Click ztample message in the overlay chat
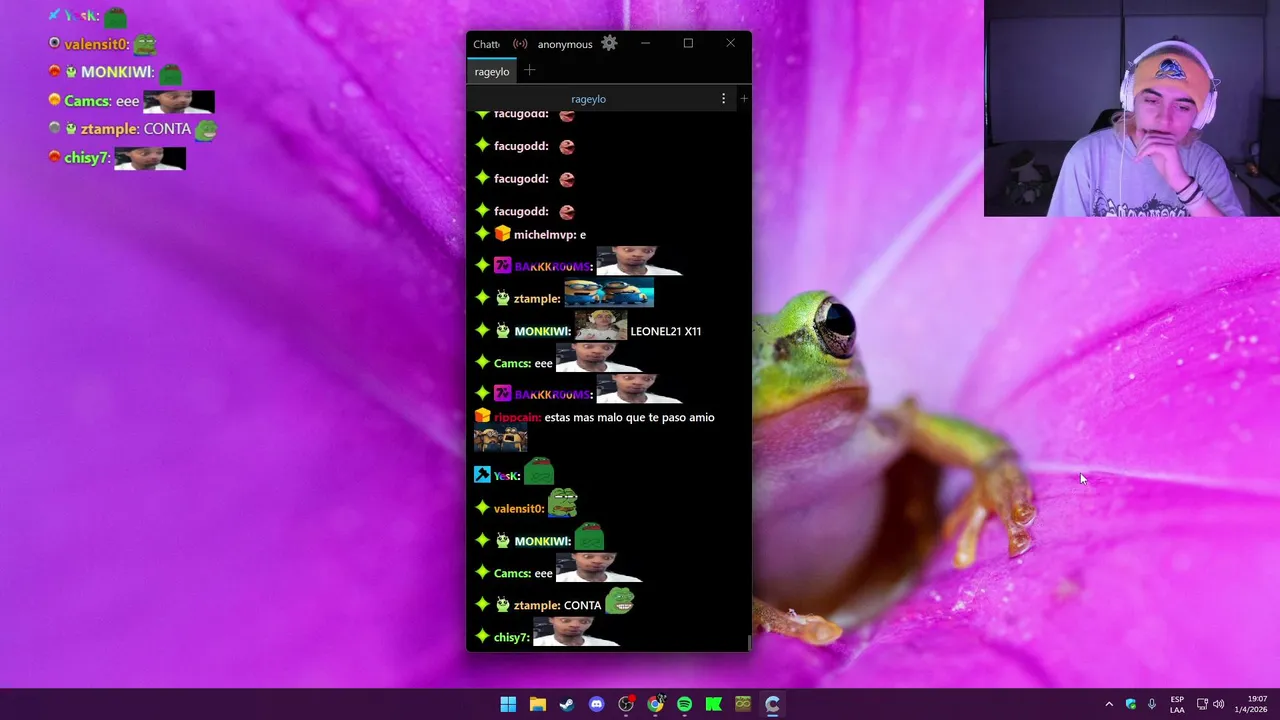This screenshot has height=720, width=1280. (134, 129)
